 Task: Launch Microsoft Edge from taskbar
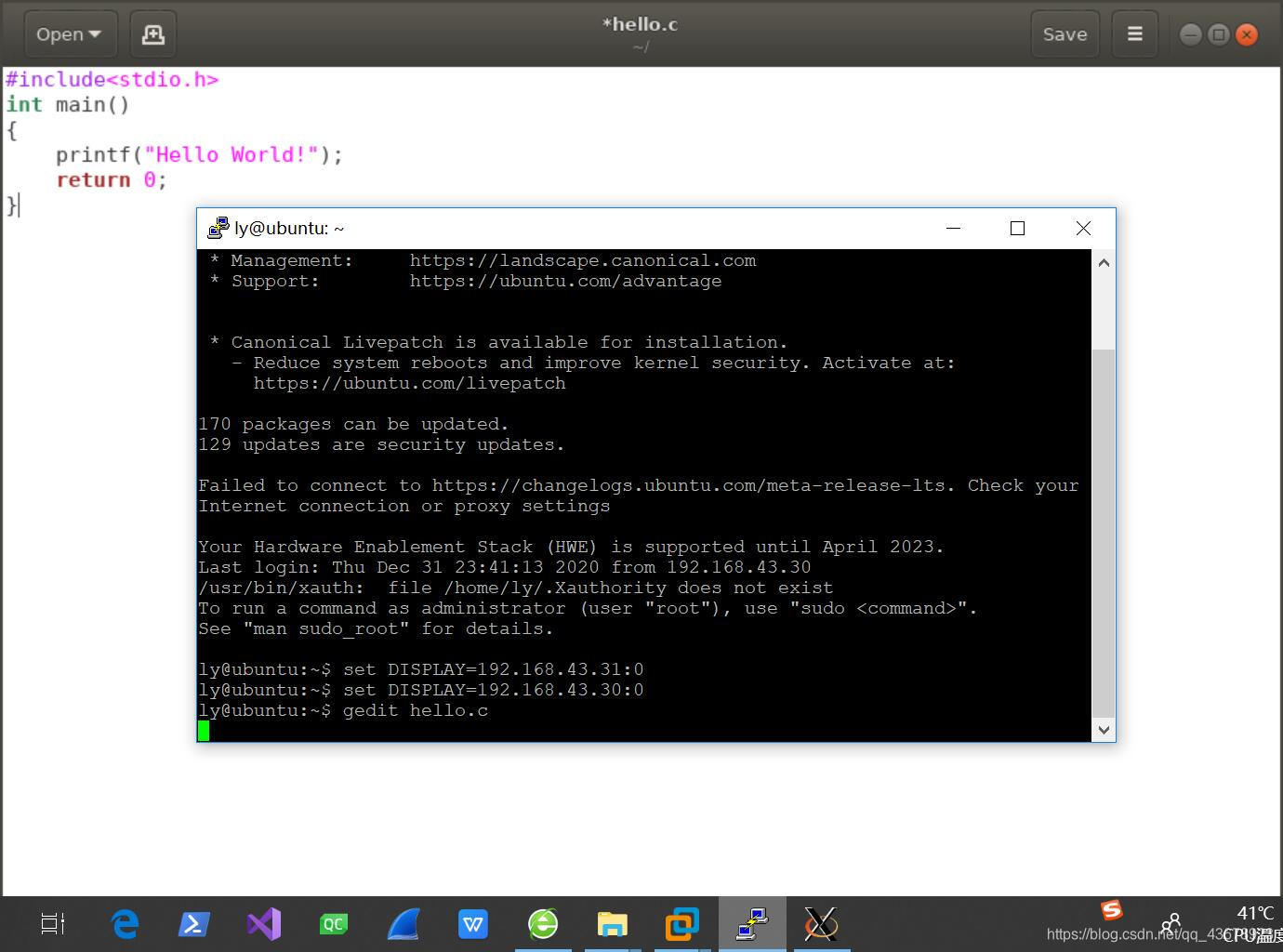[125, 924]
